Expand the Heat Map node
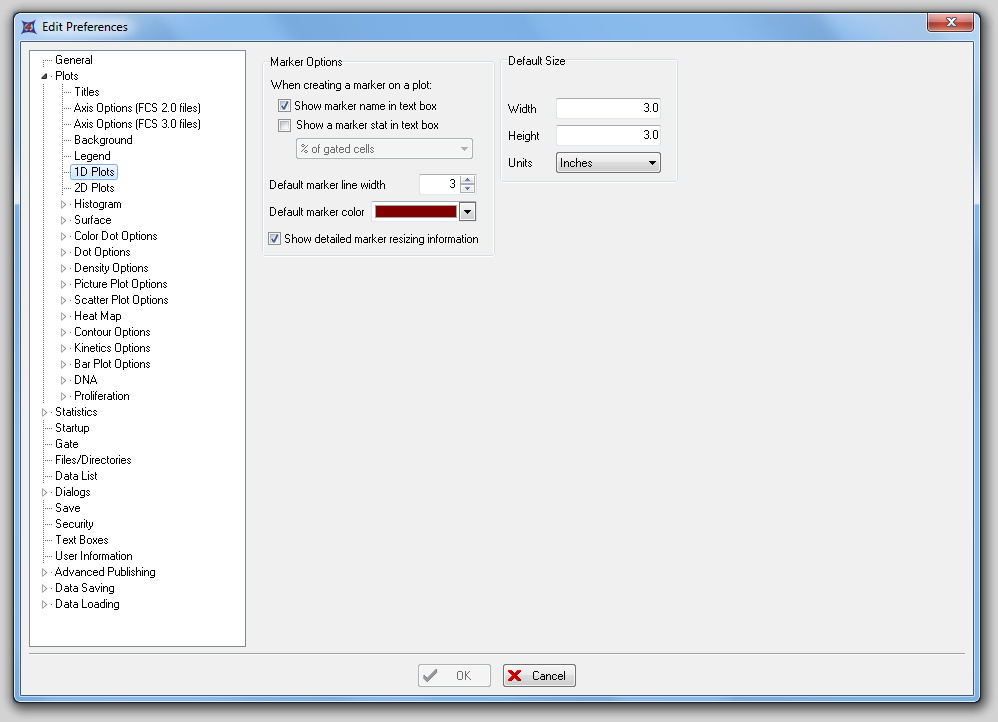The height and width of the screenshot is (722, 998). point(63,316)
